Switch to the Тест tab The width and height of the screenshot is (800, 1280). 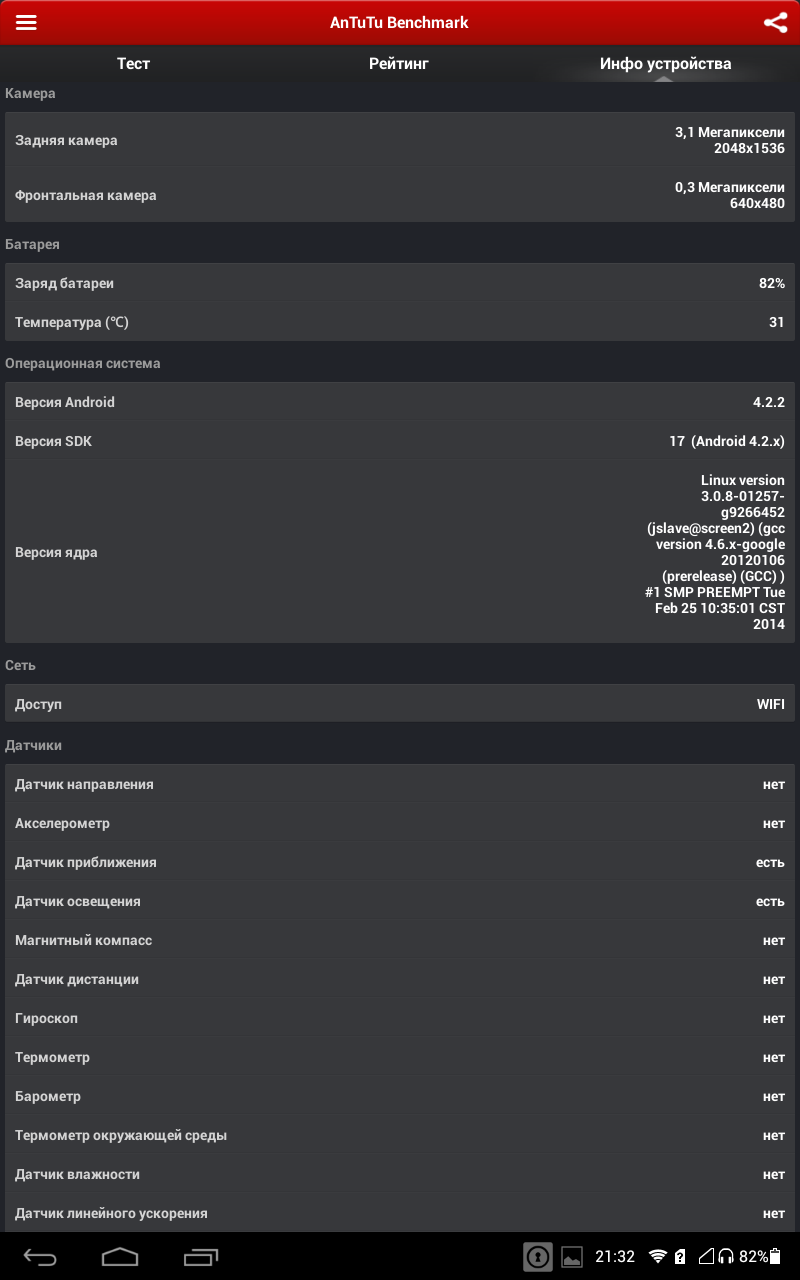133,64
